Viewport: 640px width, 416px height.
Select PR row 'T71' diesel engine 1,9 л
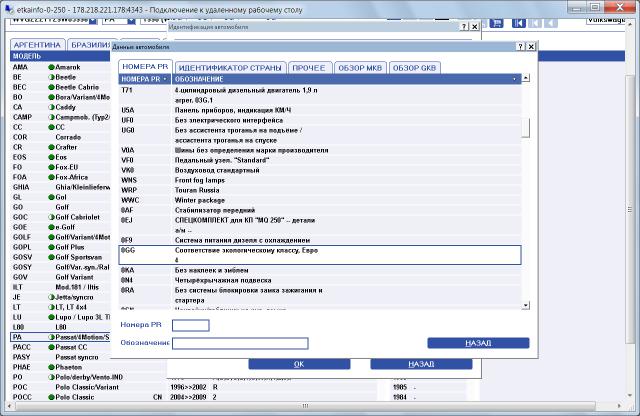click(x=320, y=95)
